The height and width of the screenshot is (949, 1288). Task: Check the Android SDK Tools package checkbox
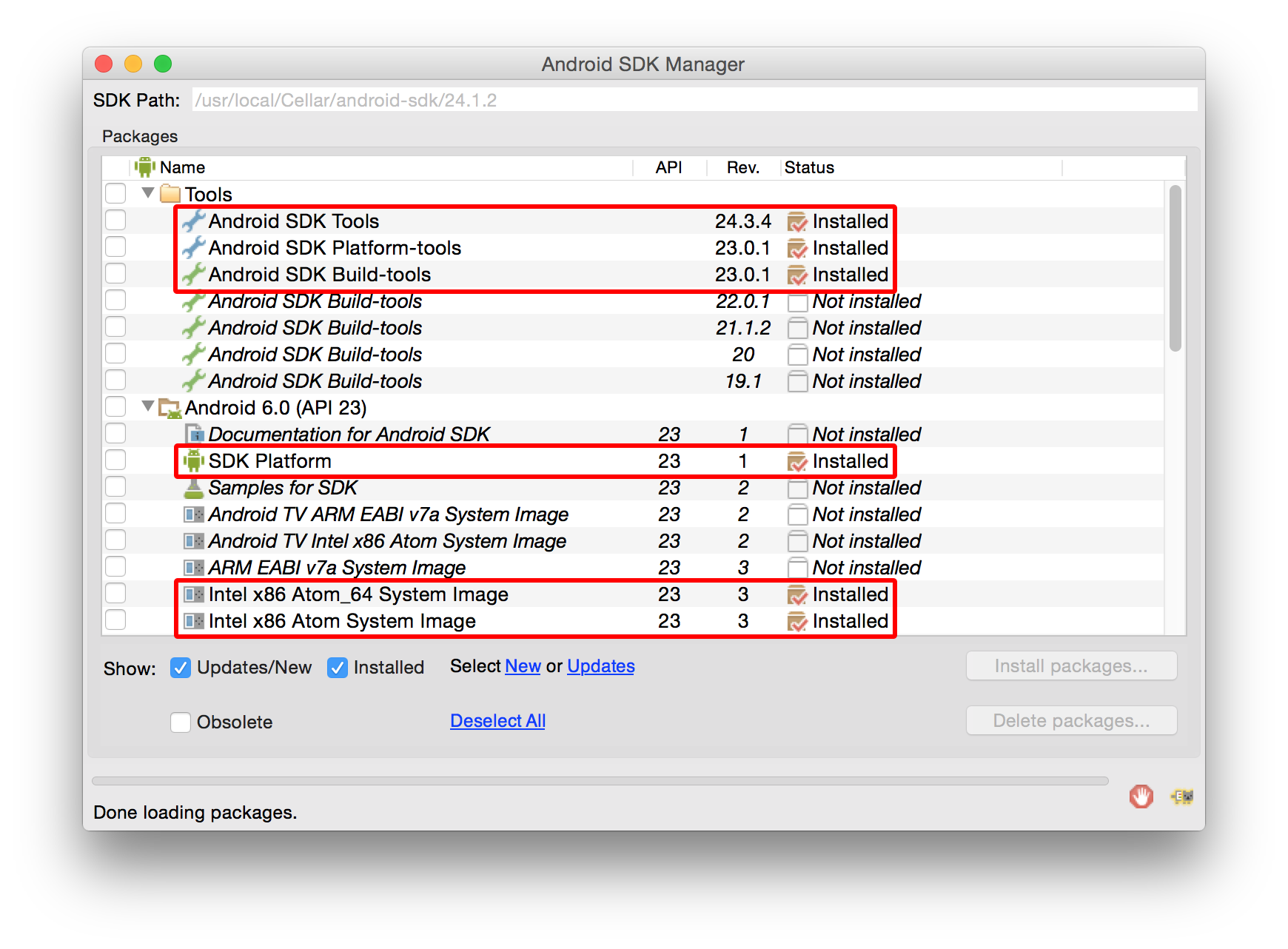click(115, 220)
